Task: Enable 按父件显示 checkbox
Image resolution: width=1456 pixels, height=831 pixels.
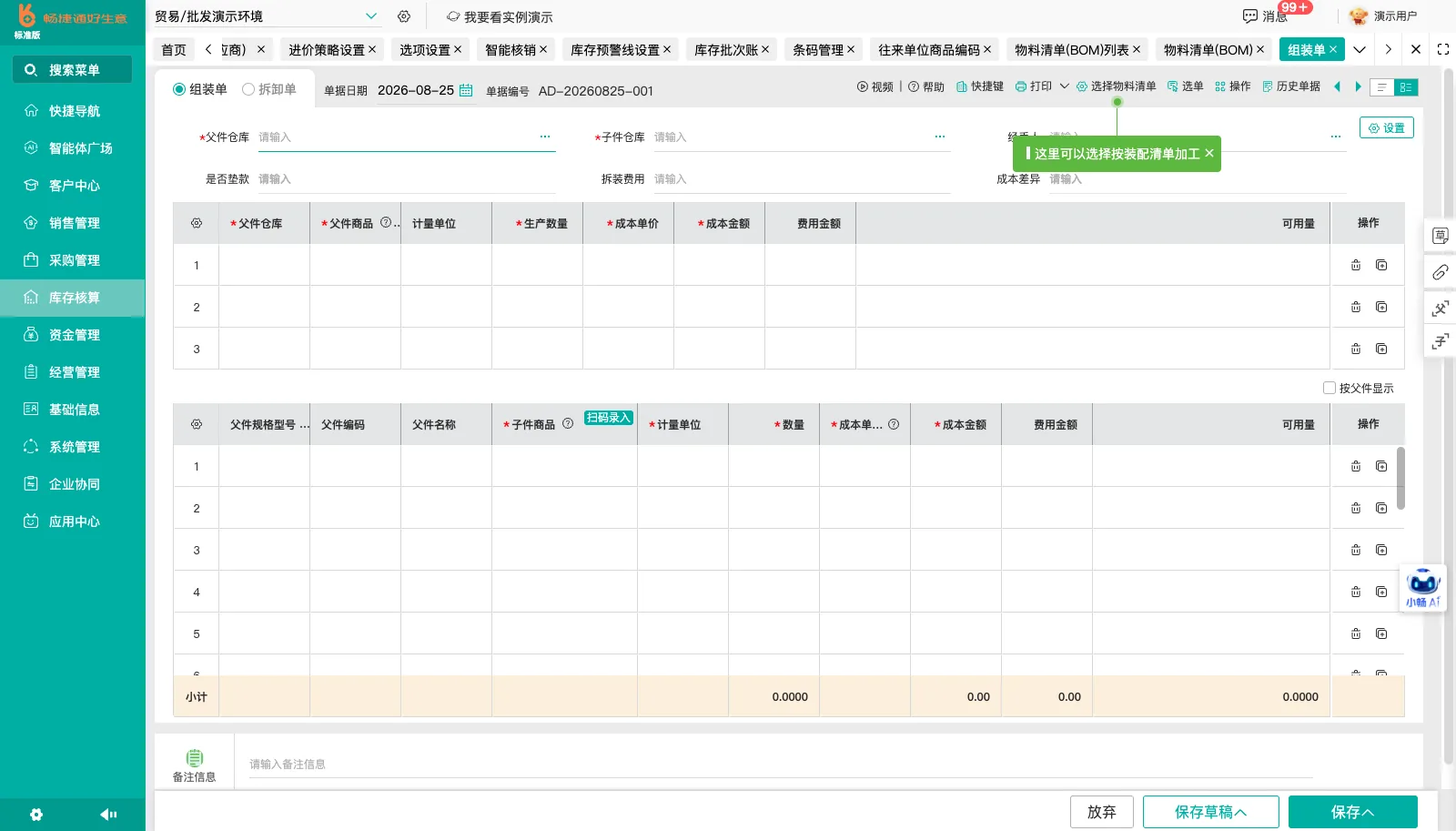Action: 1330,388
